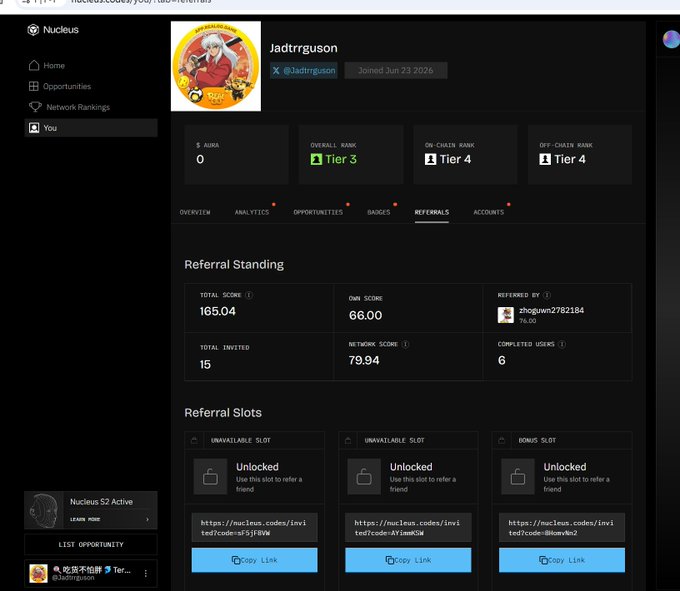Open the @Jadtrrguson X profile link
The width and height of the screenshot is (680, 591).
(x=304, y=70)
